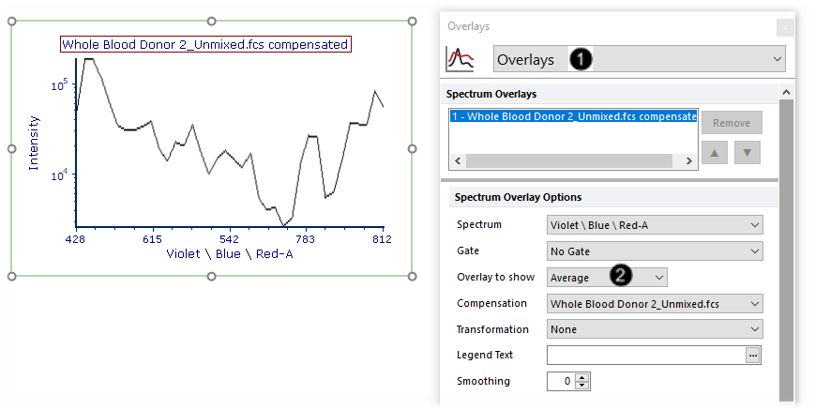Click inside the Legend Text field
This screenshot has width=815, height=410.
(x=647, y=355)
